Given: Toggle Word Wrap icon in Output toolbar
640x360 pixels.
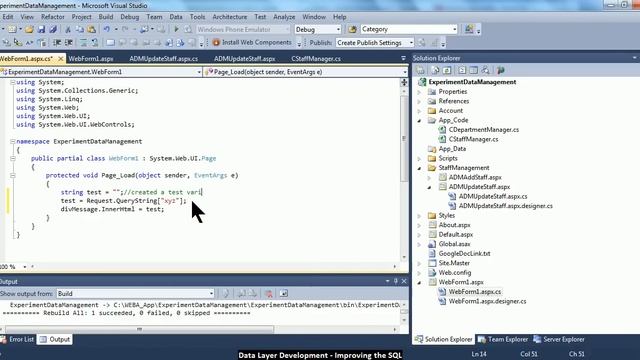Looking at the screenshot, I should pos(284,293).
